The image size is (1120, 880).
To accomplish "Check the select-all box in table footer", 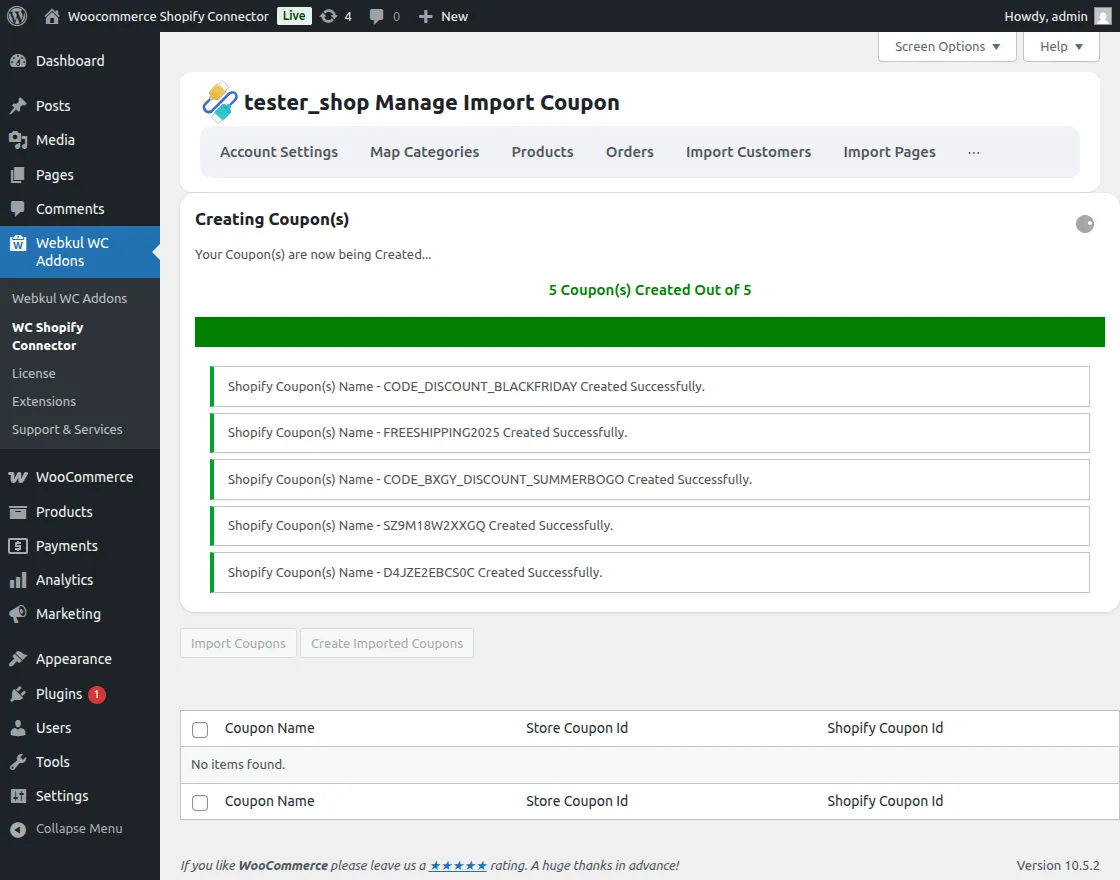I will point(200,802).
